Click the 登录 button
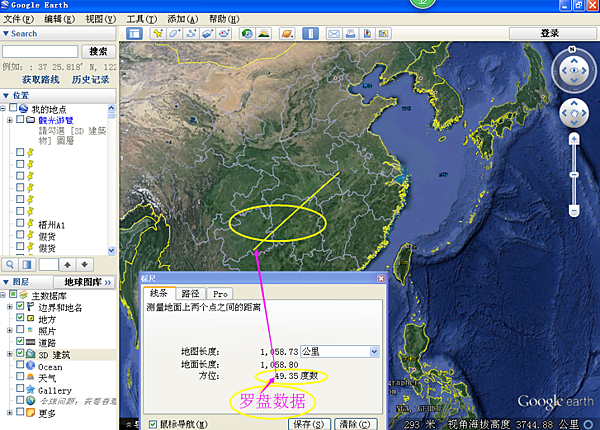 [549, 33]
